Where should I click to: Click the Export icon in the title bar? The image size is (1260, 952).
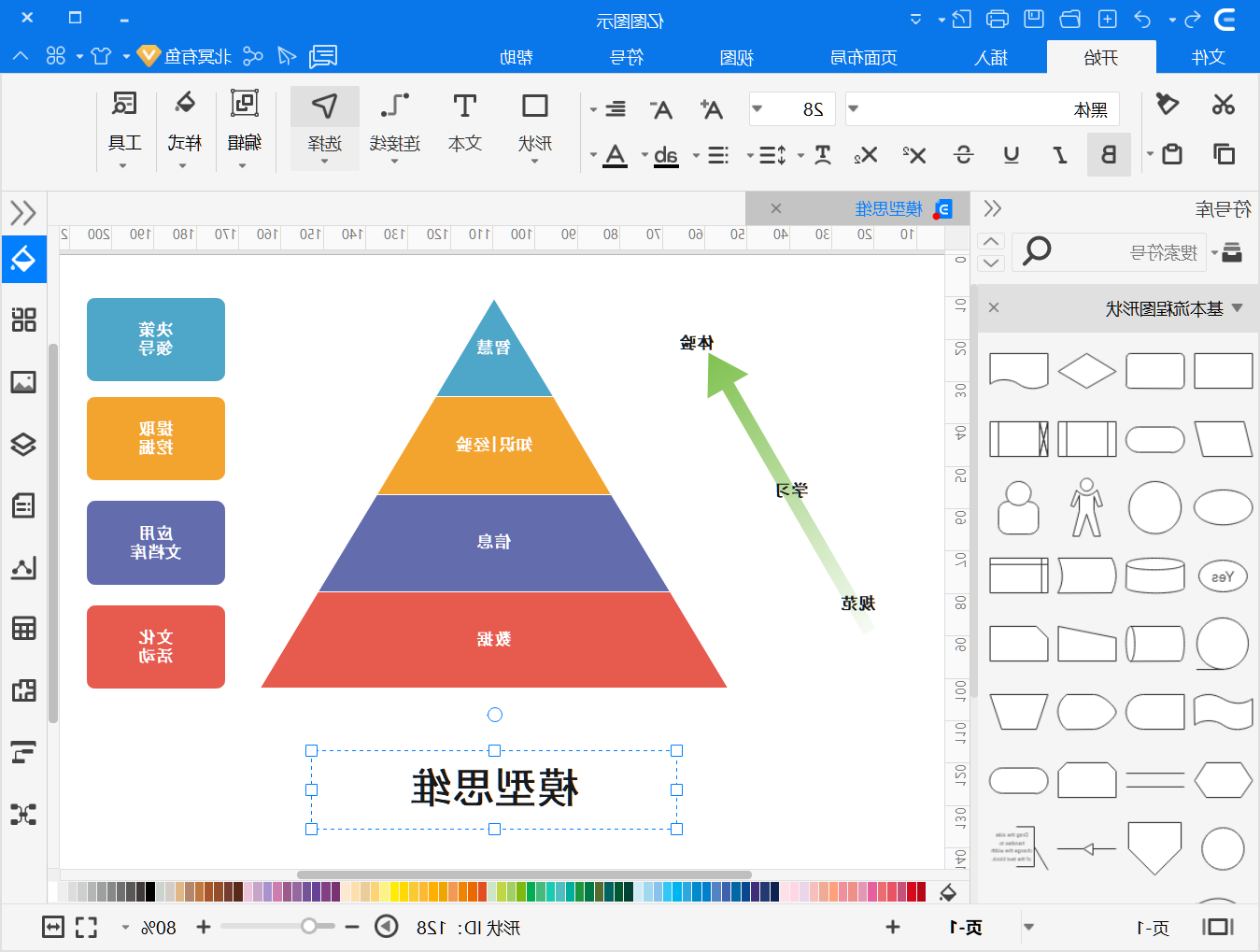tap(962, 20)
